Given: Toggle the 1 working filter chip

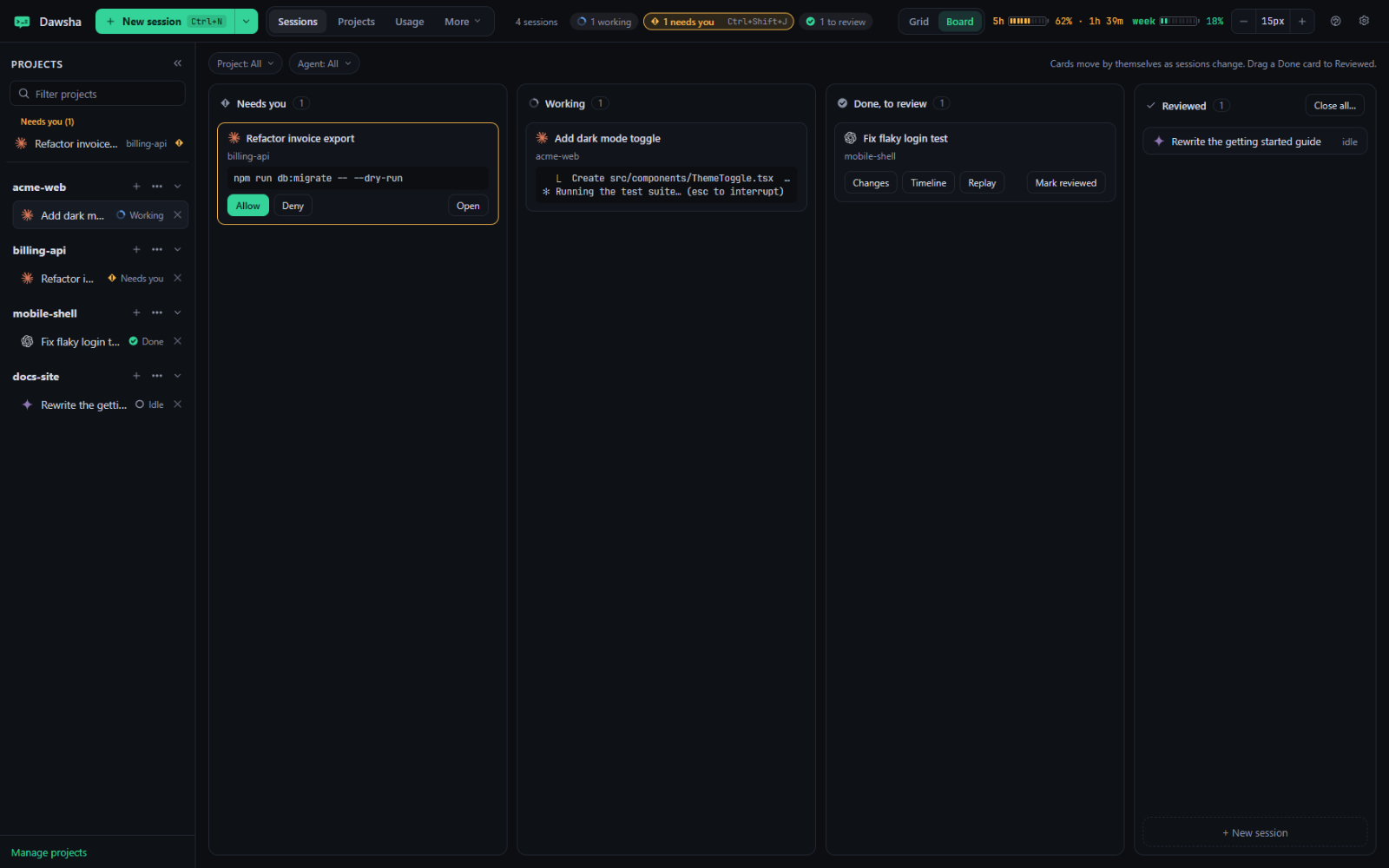Looking at the screenshot, I should pos(604,22).
